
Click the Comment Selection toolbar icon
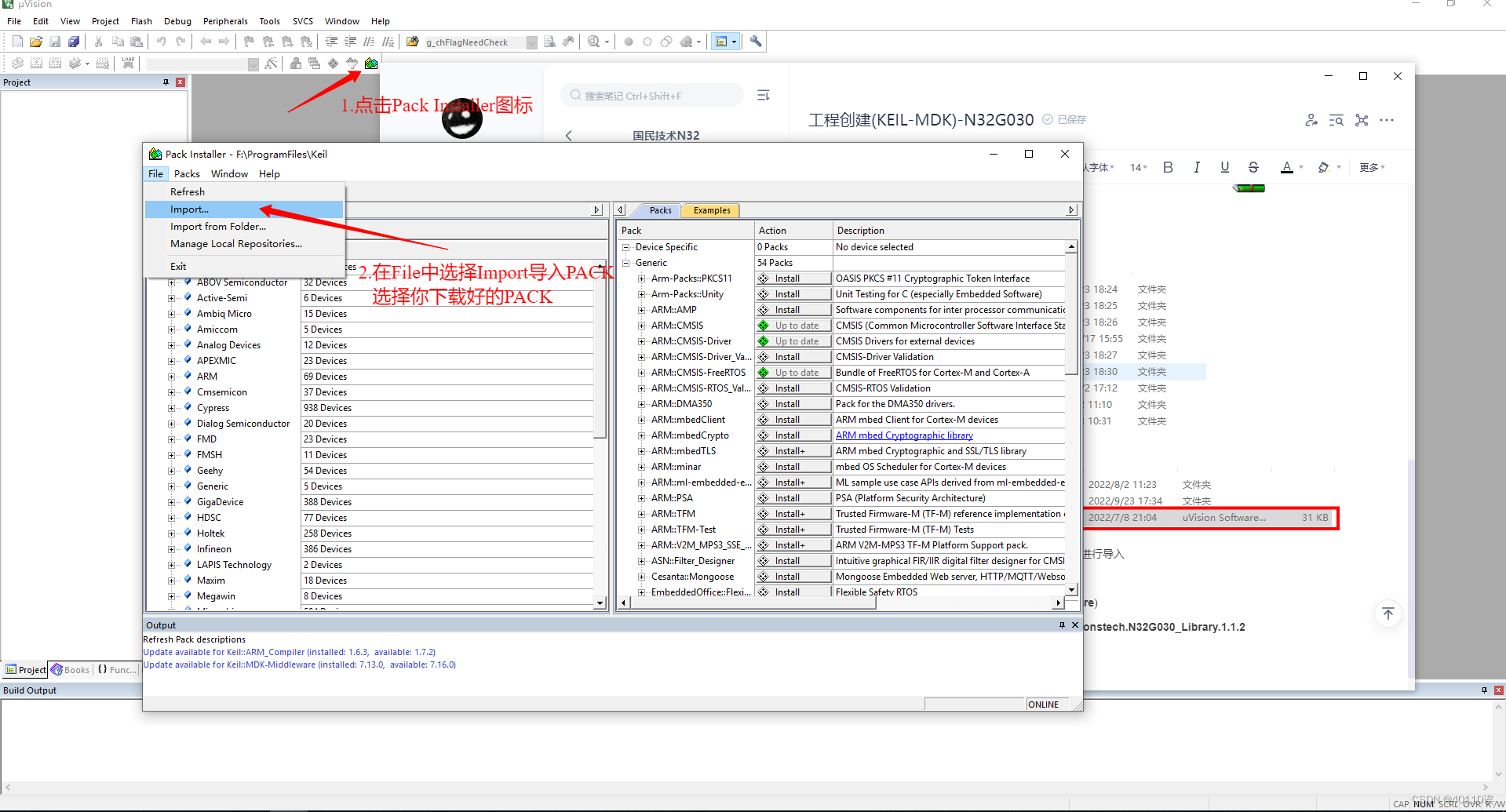(369, 42)
